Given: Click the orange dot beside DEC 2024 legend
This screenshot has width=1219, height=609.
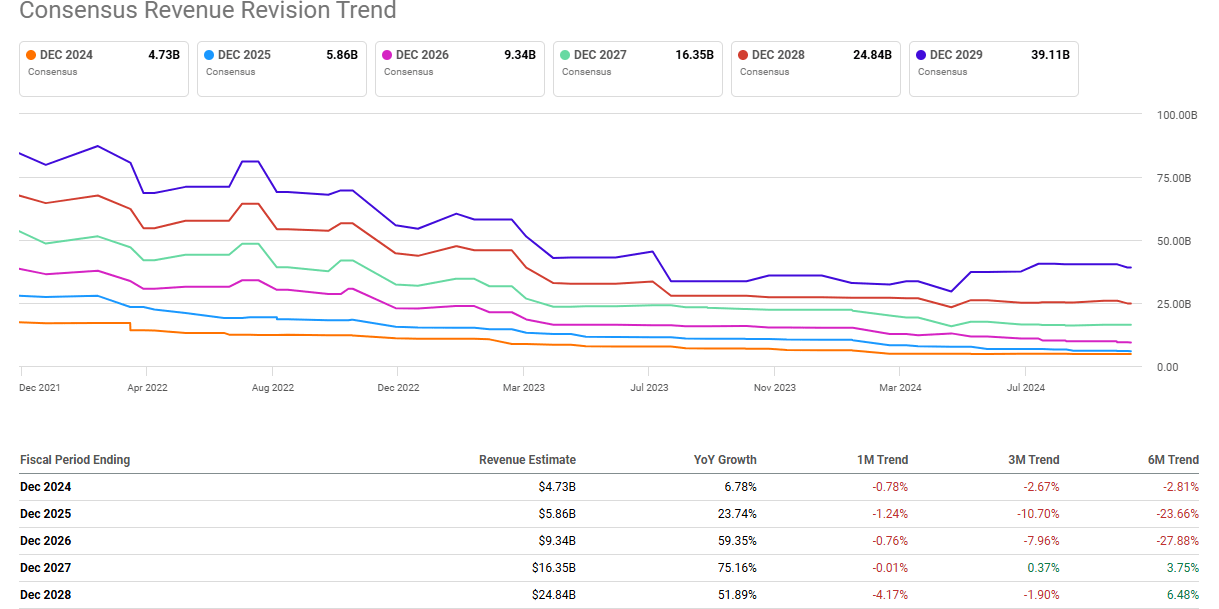Looking at the screenshot, I should coord(32,55).
